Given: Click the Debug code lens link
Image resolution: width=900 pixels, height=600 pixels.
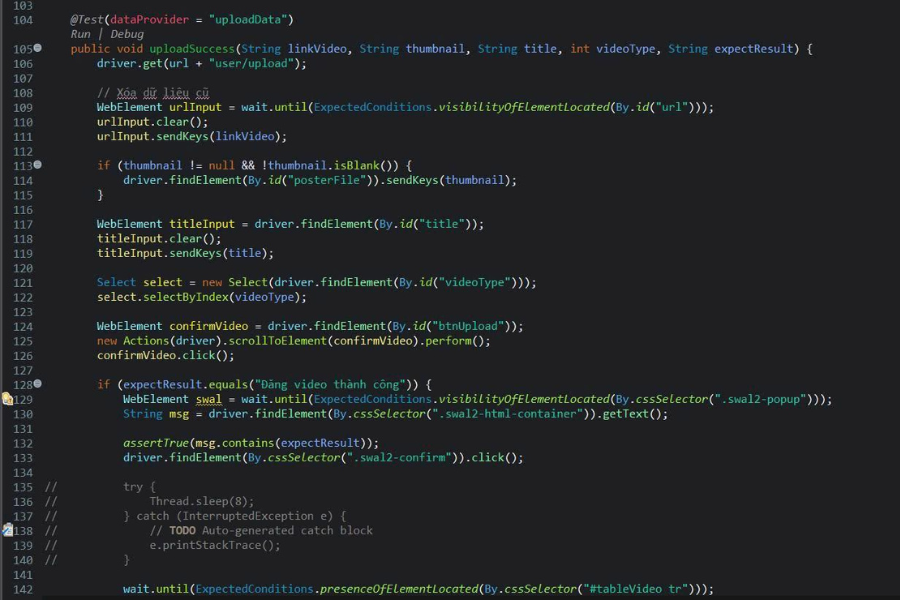Looking at the screenshot, I should click(x=127, y=34).
